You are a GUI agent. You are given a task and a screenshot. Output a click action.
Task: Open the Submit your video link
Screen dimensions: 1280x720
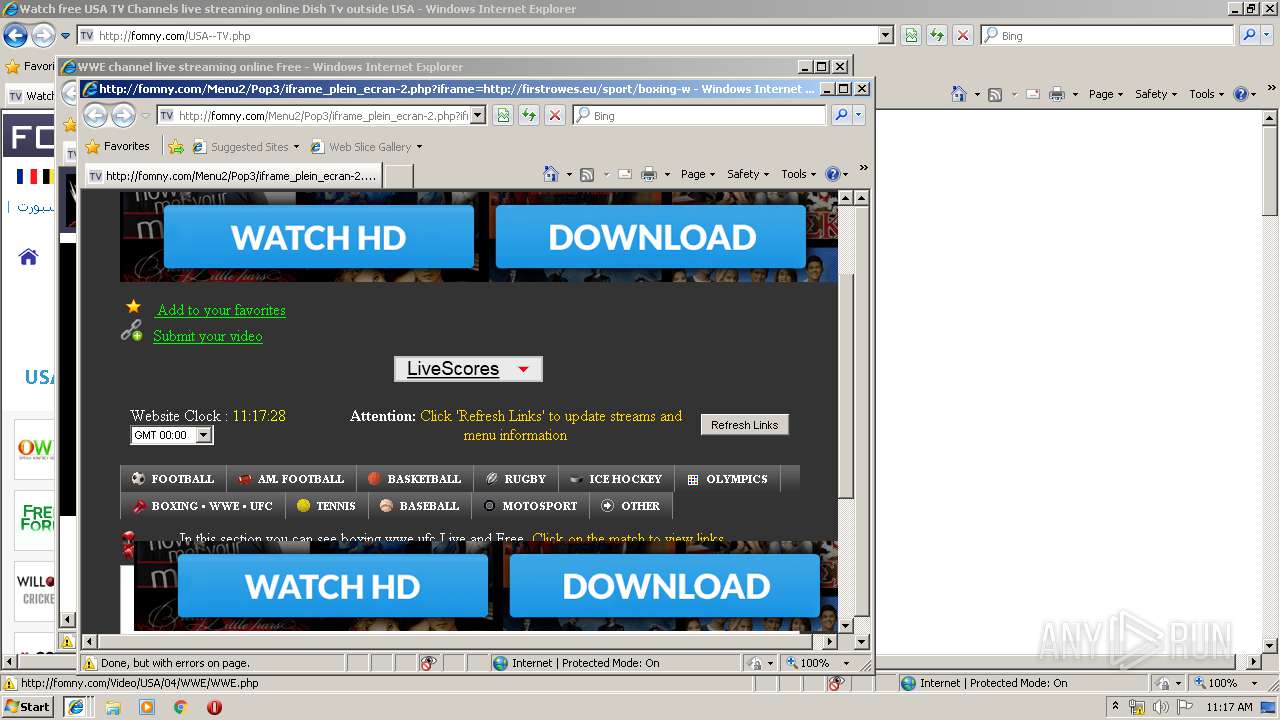pyautogui.click(x=208, y=336)
